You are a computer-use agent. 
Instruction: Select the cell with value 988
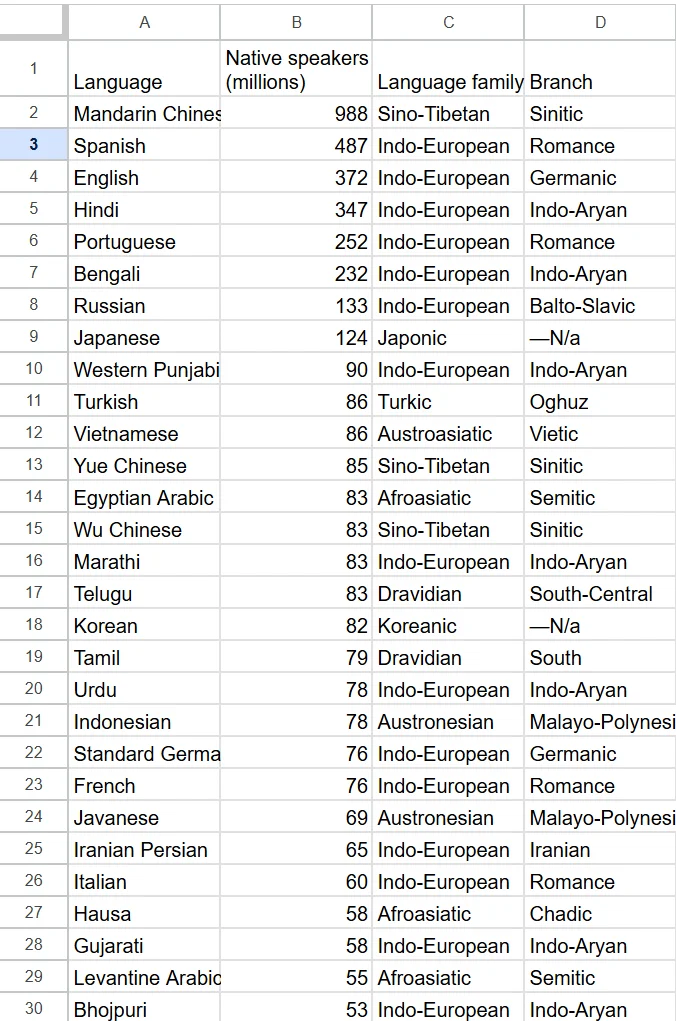coord(296,113)
